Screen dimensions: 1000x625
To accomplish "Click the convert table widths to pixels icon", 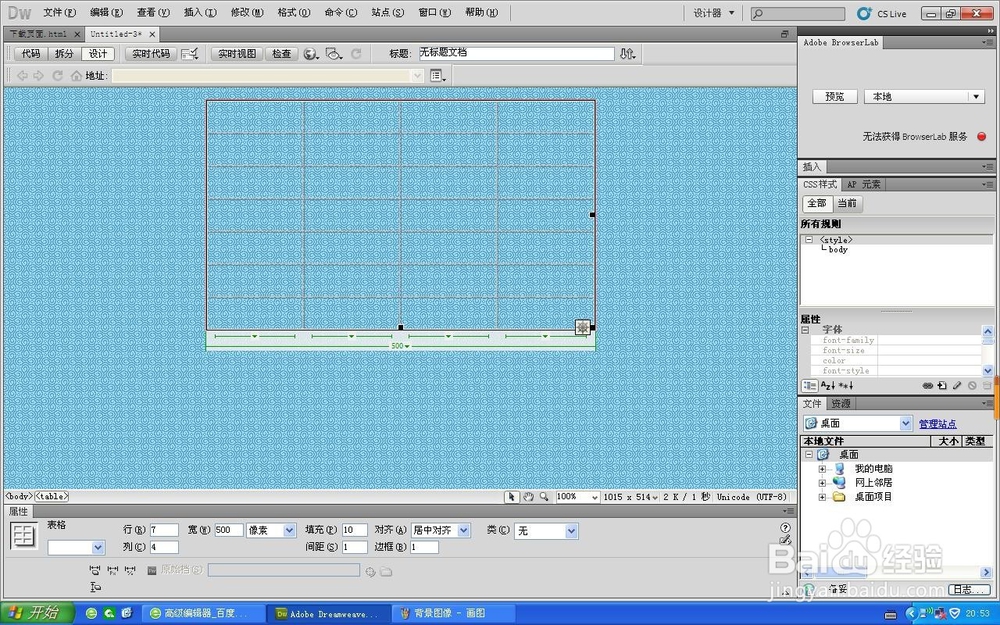I will pyautogui.click(x=112, y=570).
